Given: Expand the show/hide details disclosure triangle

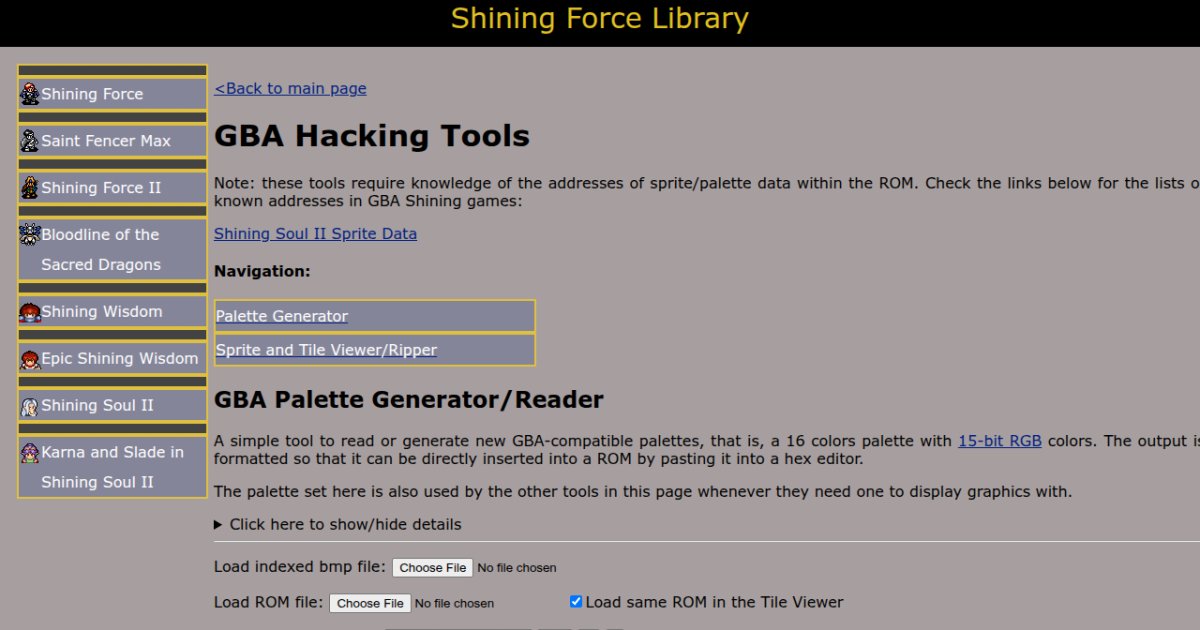Looking at the screenshot, I should click(218, 525).
